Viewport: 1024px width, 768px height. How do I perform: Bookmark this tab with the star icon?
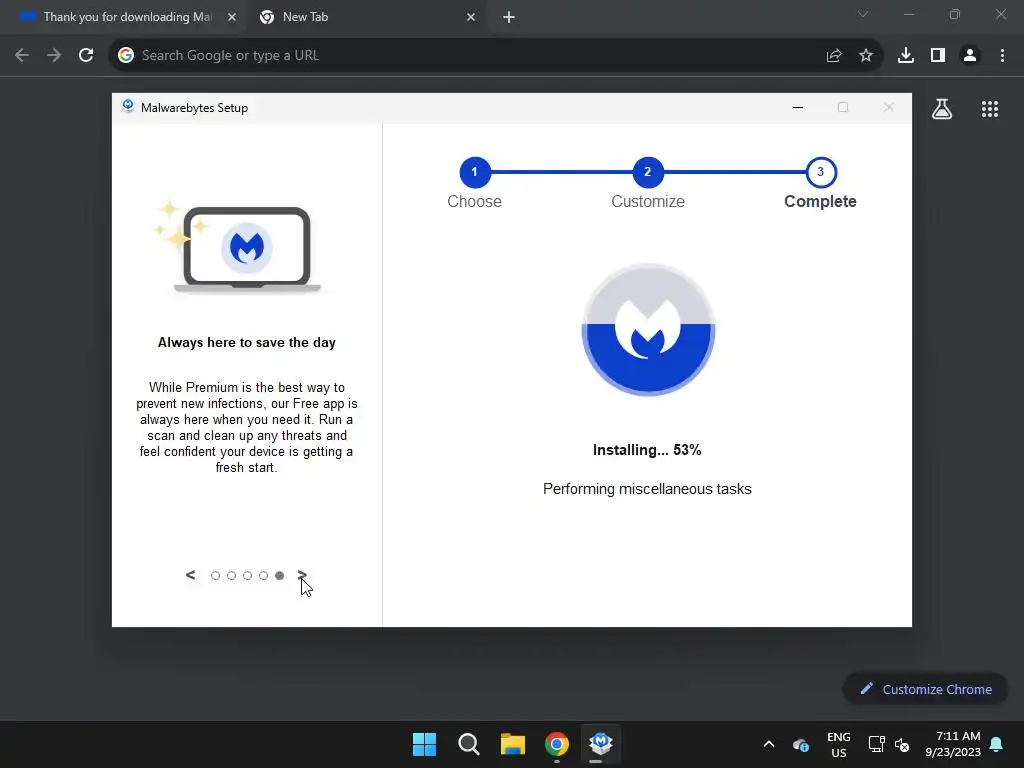coord(866,56)
